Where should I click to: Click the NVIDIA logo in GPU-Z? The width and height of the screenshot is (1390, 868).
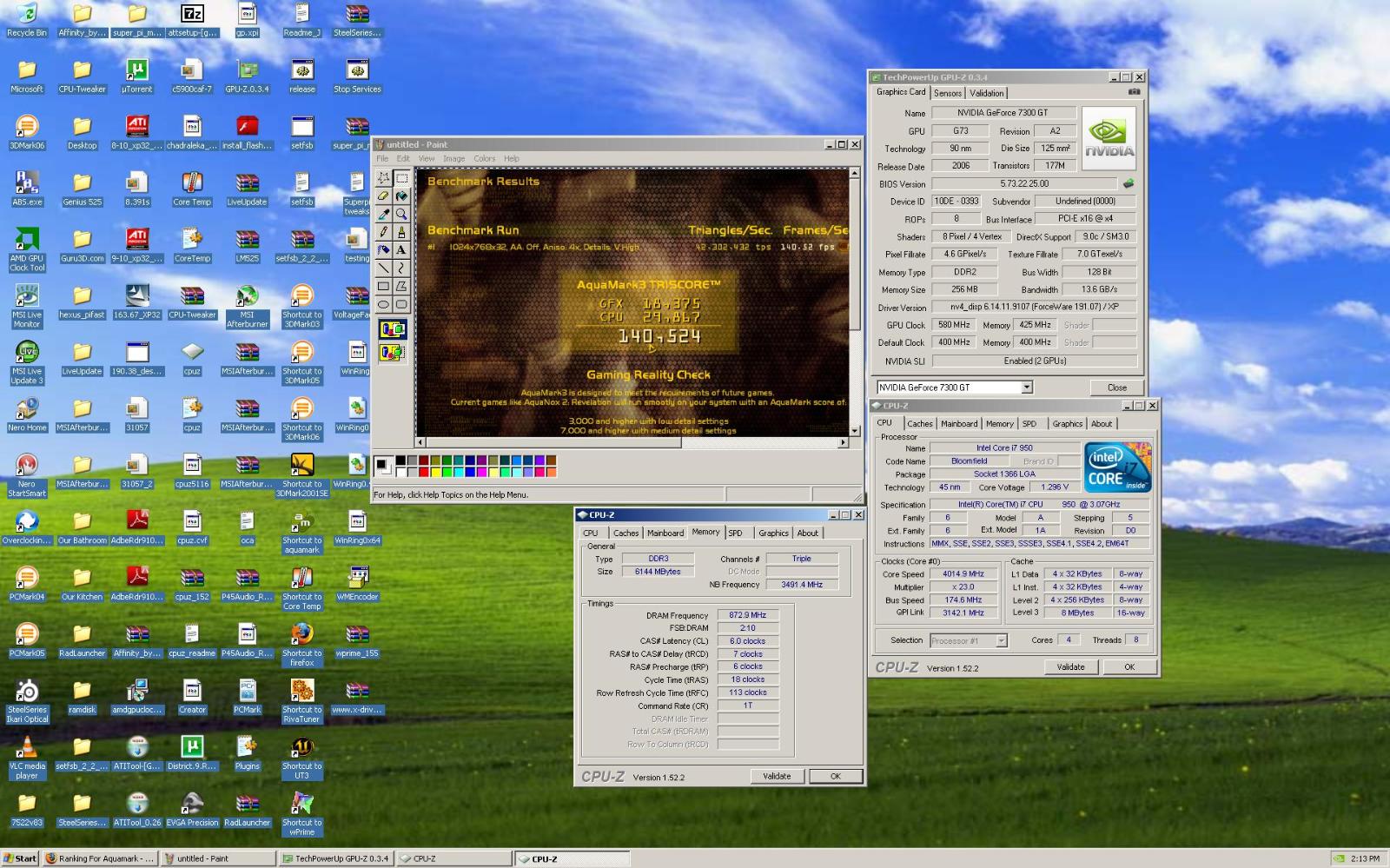[1109, 139]
